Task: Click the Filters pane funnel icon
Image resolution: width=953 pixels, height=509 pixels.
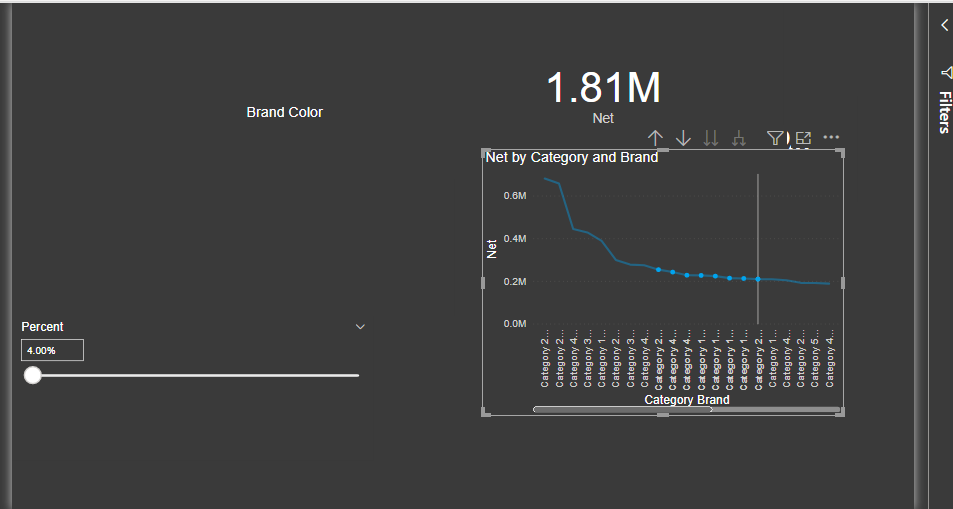Action: tap(946, 72)
